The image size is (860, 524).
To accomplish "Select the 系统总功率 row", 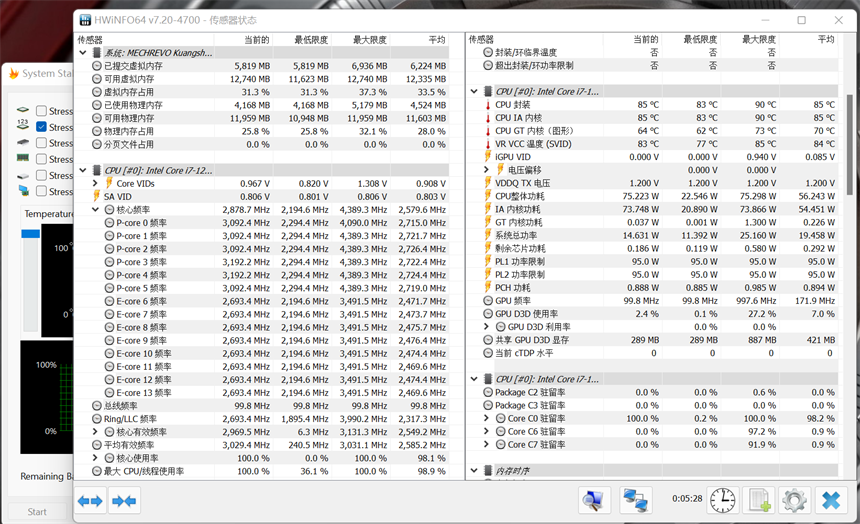I will coord(652,235).
